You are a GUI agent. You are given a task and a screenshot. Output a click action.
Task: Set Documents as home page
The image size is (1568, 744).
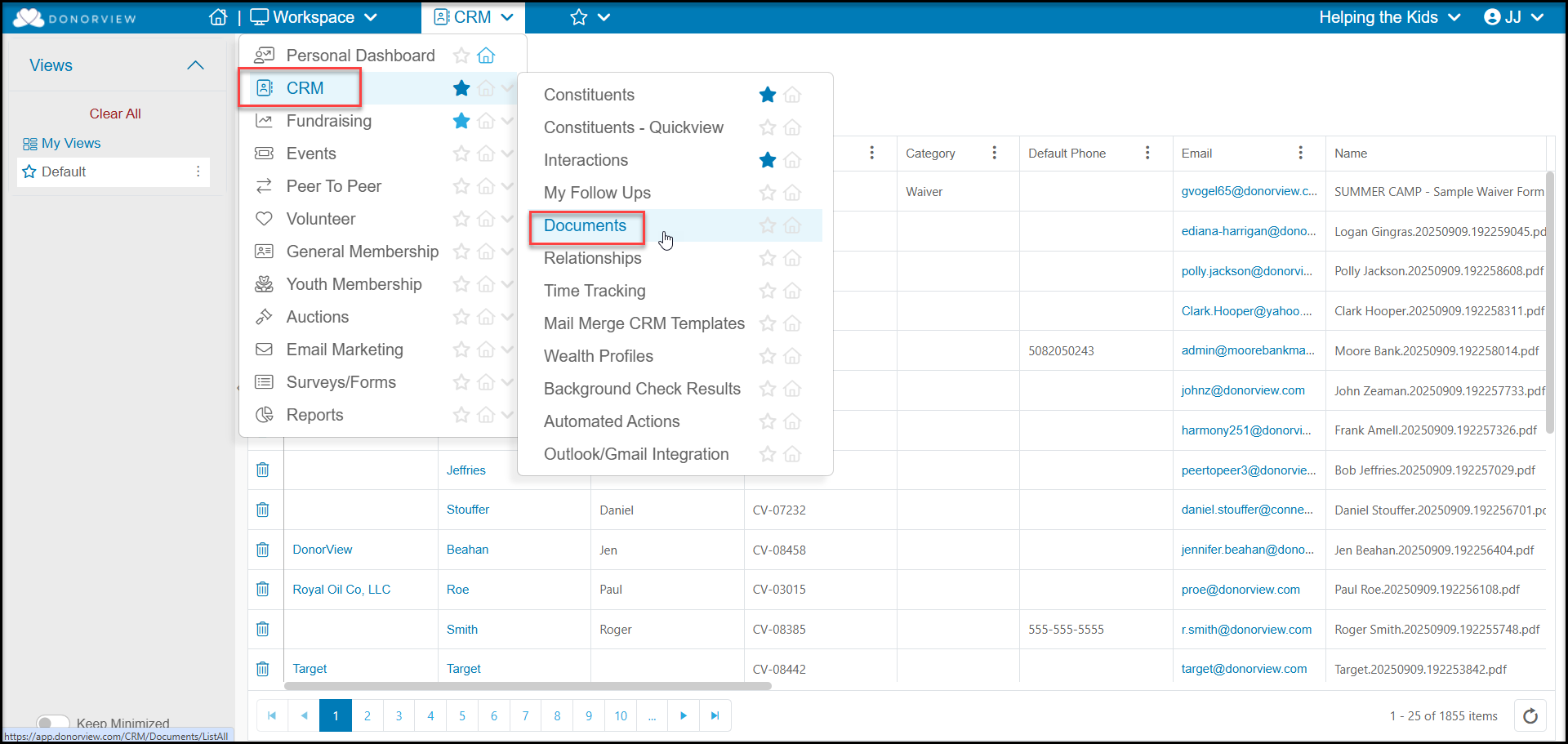(792, 225)
